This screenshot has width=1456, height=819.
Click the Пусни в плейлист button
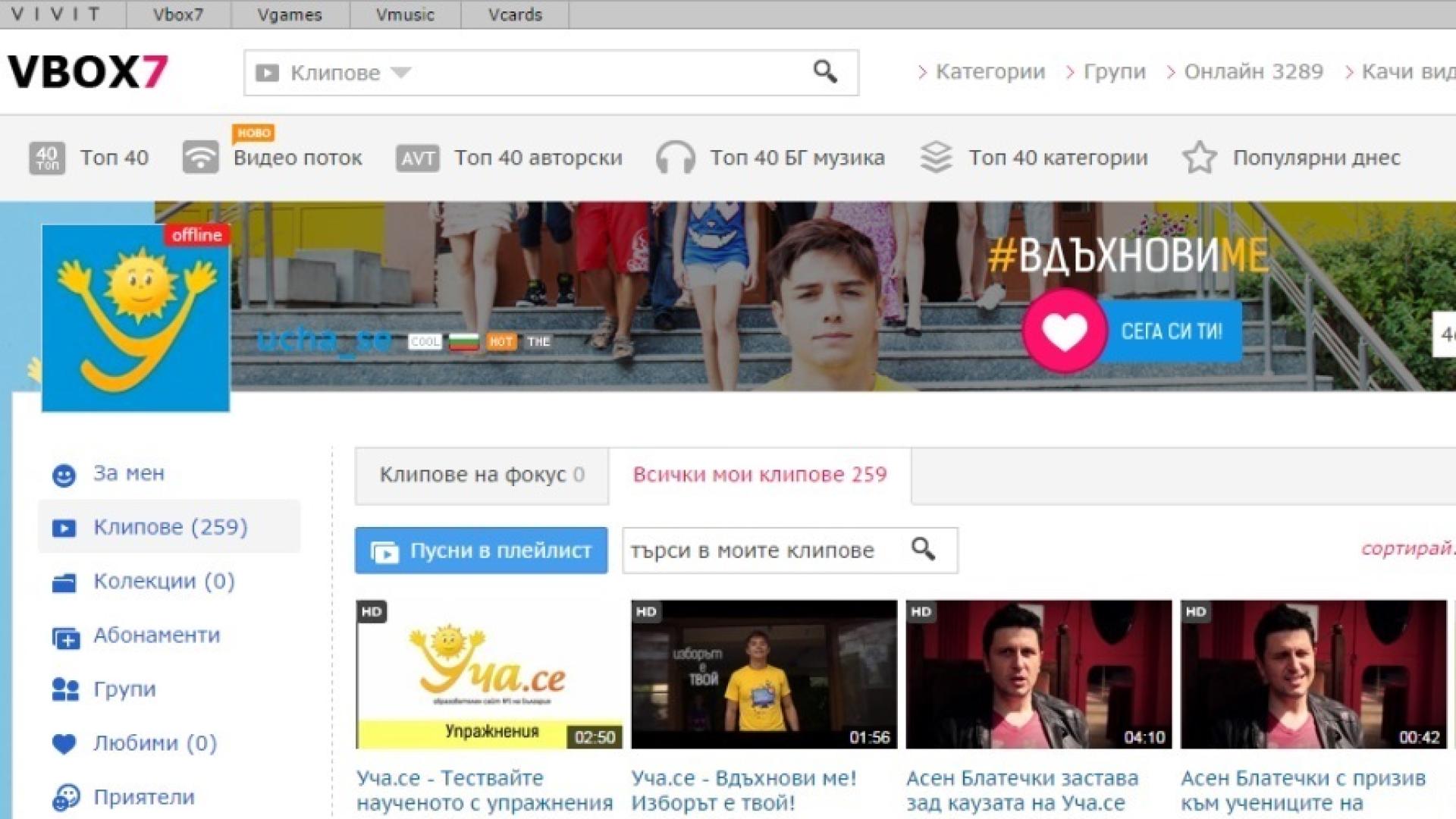pyautogui.click(x=482, y=551)
